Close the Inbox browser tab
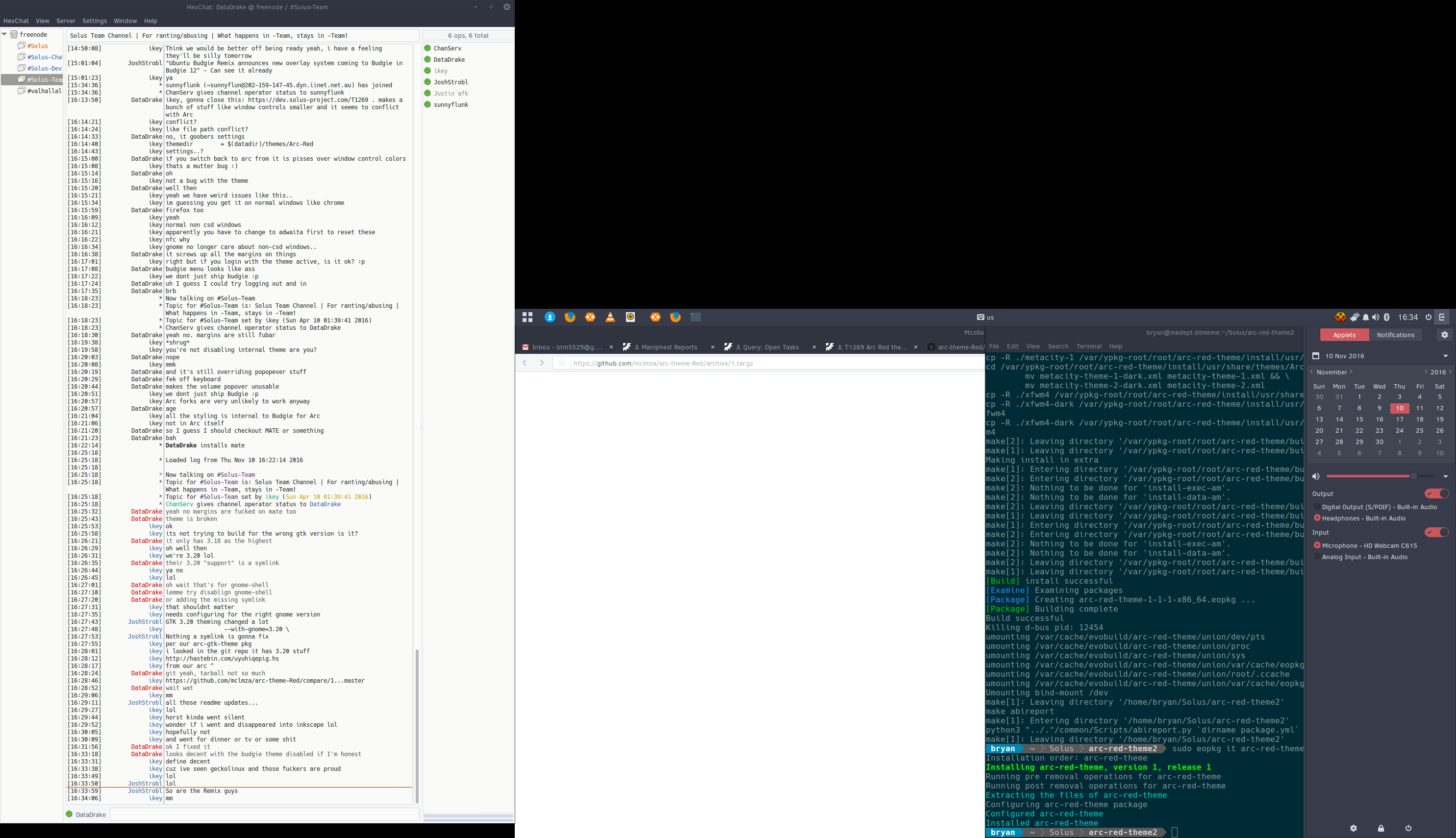 [611, 347]
